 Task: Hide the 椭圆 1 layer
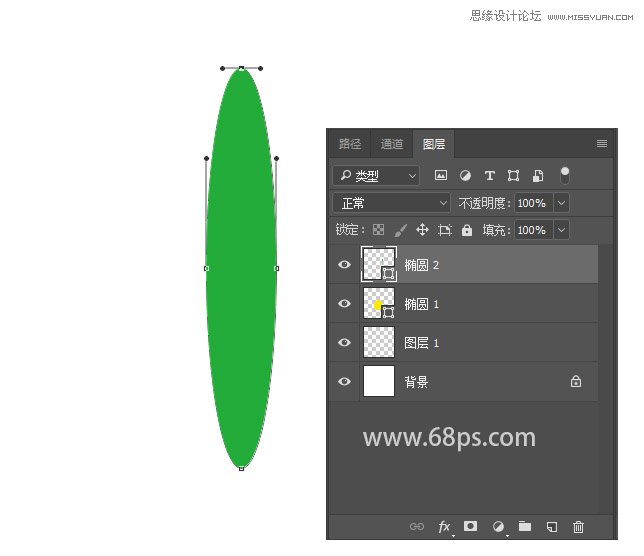point(344,303)
